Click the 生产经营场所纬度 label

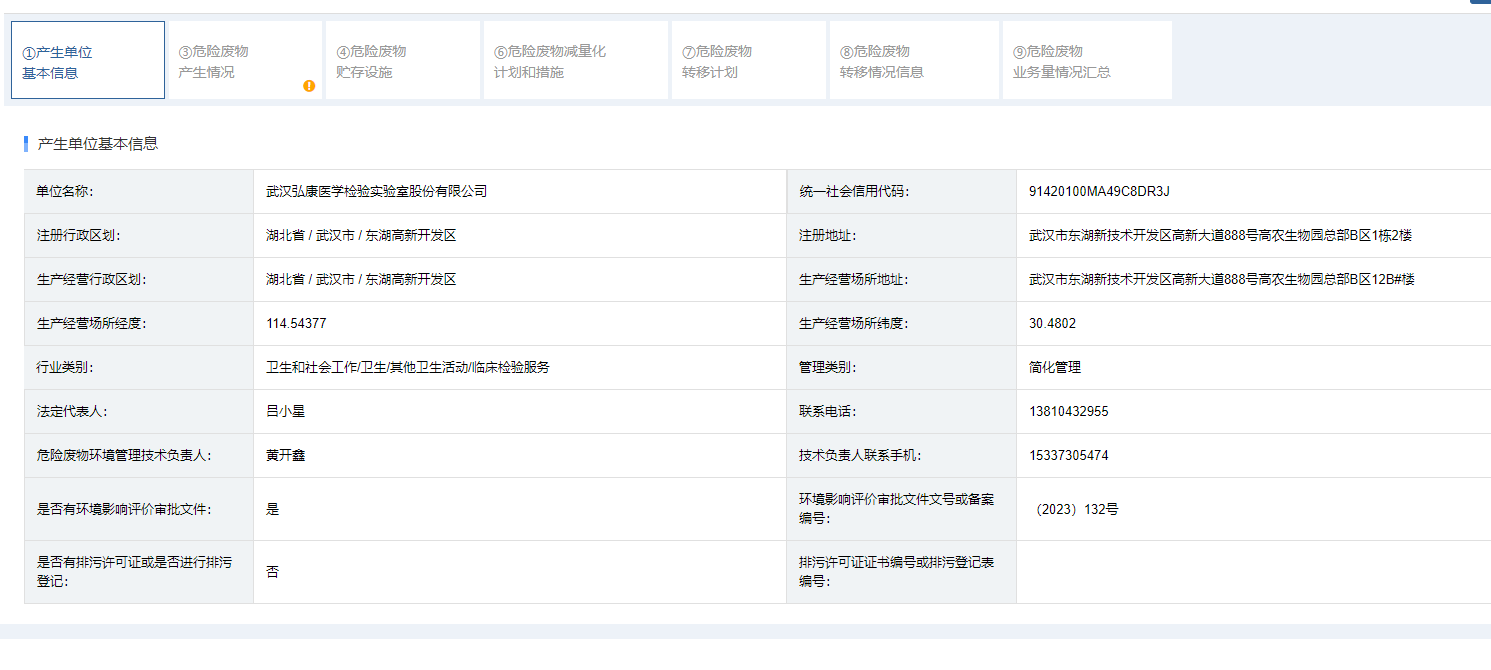(854, 323)
